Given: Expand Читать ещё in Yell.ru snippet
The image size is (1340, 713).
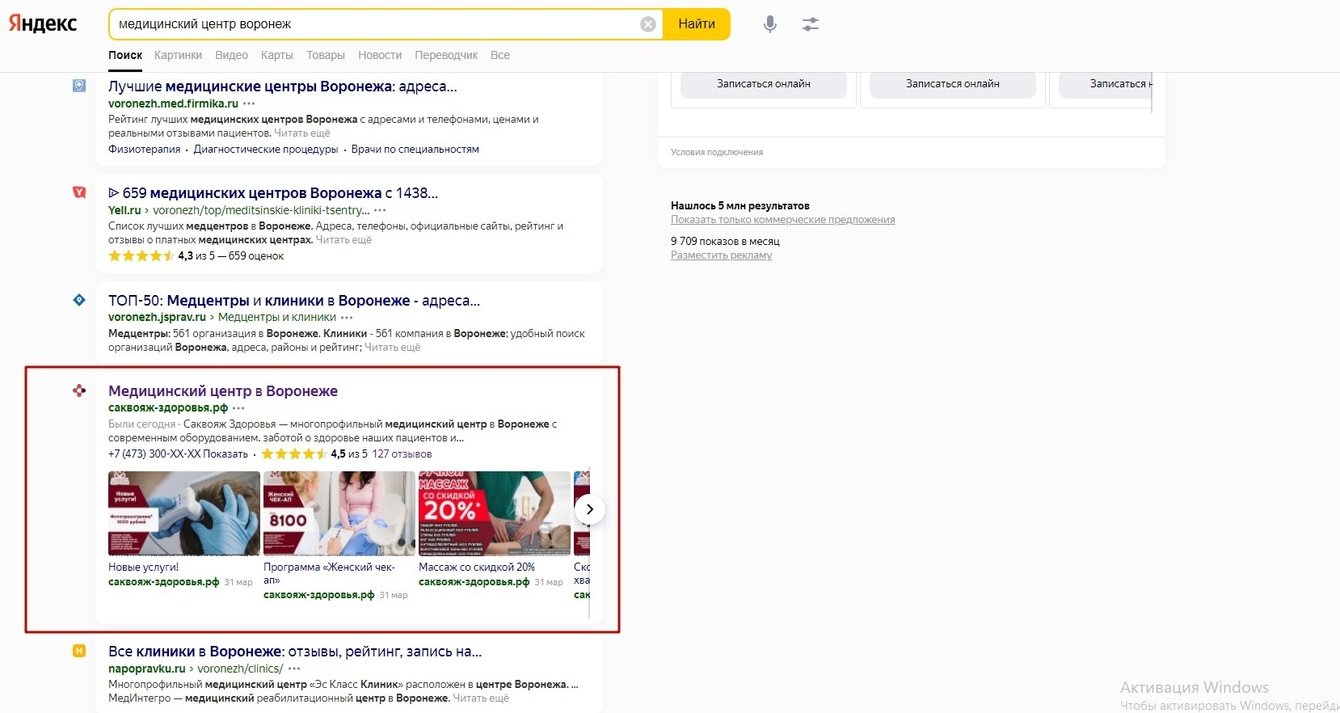Looking at the screenshot, I should [x=344, y=240].
